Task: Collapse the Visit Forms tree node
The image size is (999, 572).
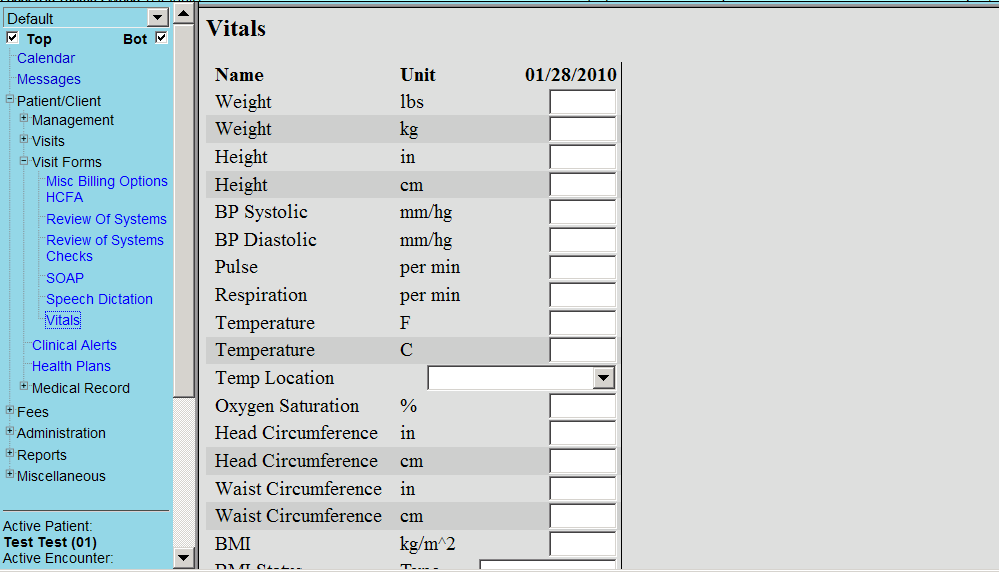Action: (24, 161)
